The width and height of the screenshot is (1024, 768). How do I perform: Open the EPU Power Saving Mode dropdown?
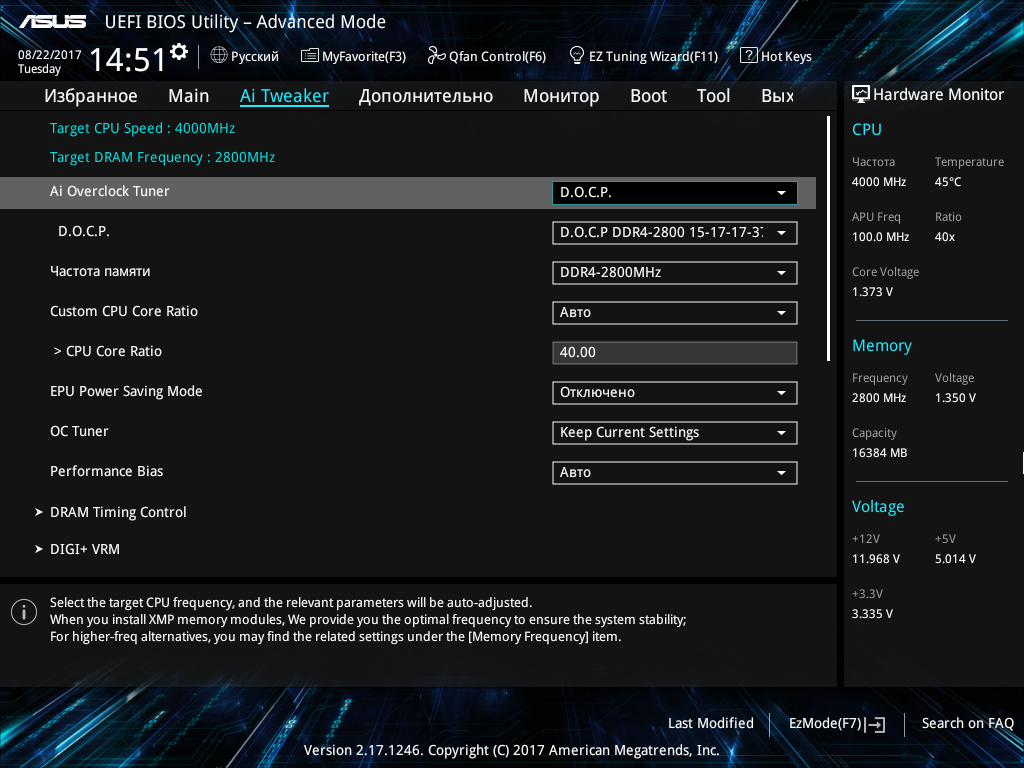pos(675,392)
